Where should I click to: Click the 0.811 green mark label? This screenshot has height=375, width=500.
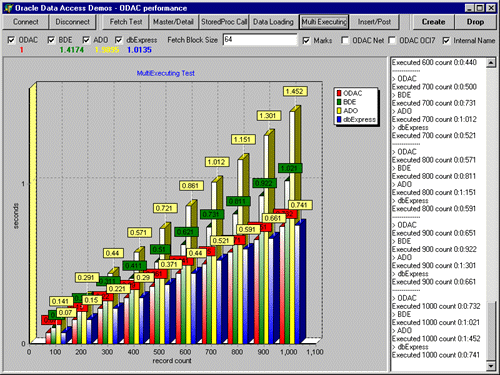[238, 201]
